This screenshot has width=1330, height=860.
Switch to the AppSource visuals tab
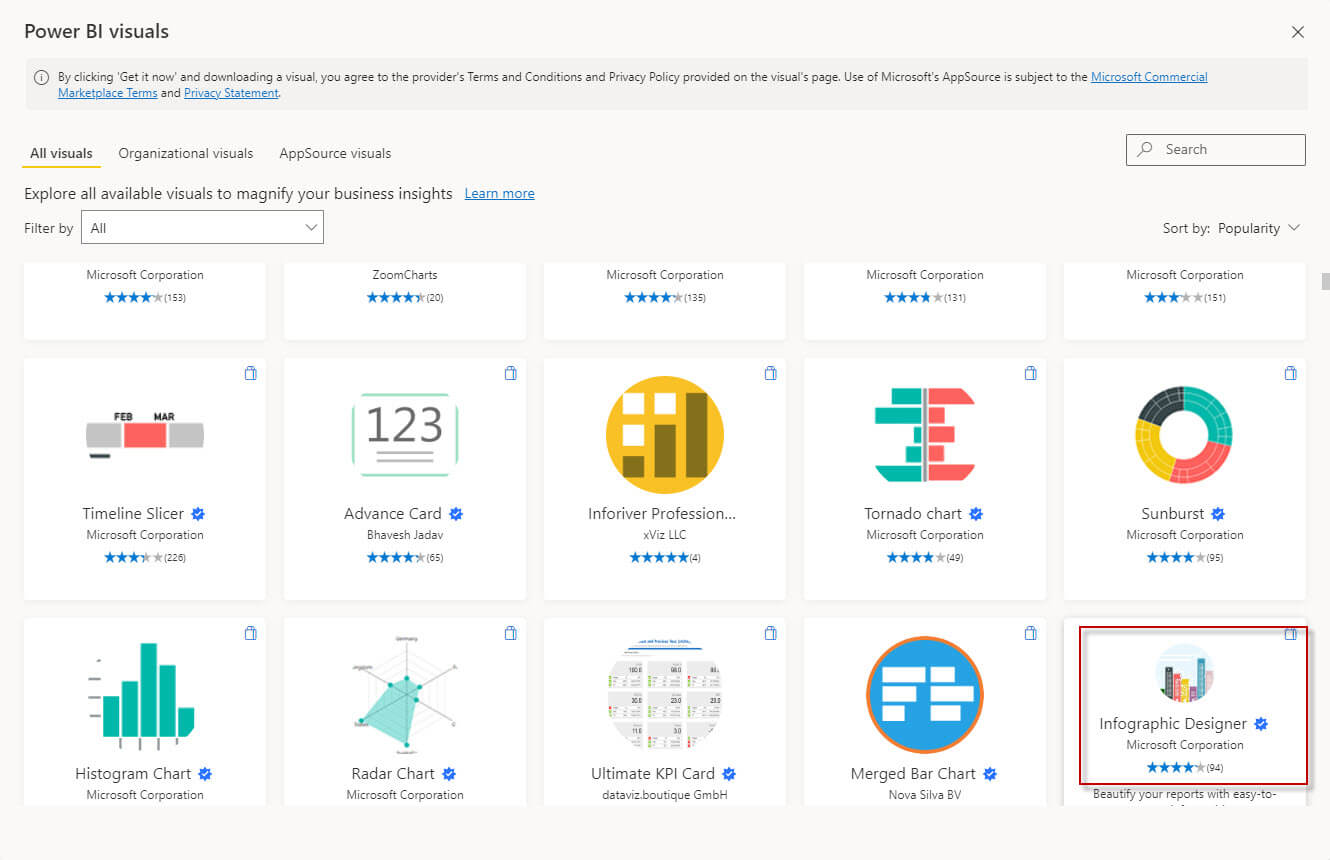tap(335, 153)
